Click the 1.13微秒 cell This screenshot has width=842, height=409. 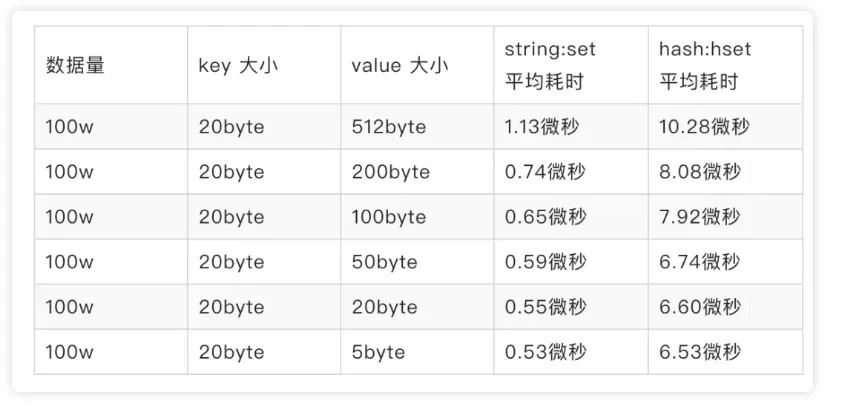tap(571, 127)
